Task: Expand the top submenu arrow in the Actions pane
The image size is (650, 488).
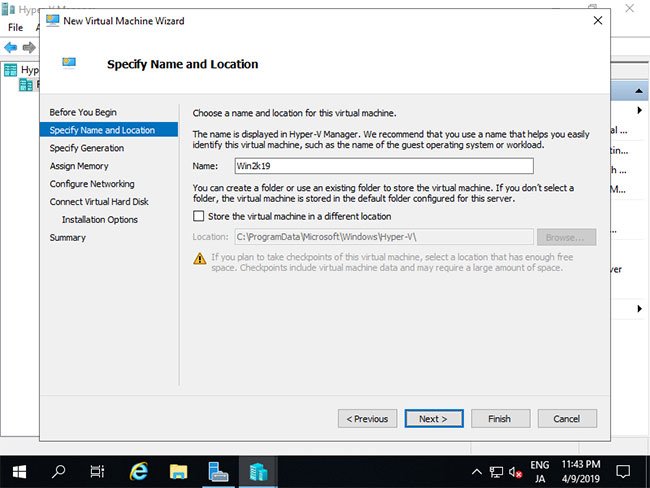Action: (x=640, y=110)
